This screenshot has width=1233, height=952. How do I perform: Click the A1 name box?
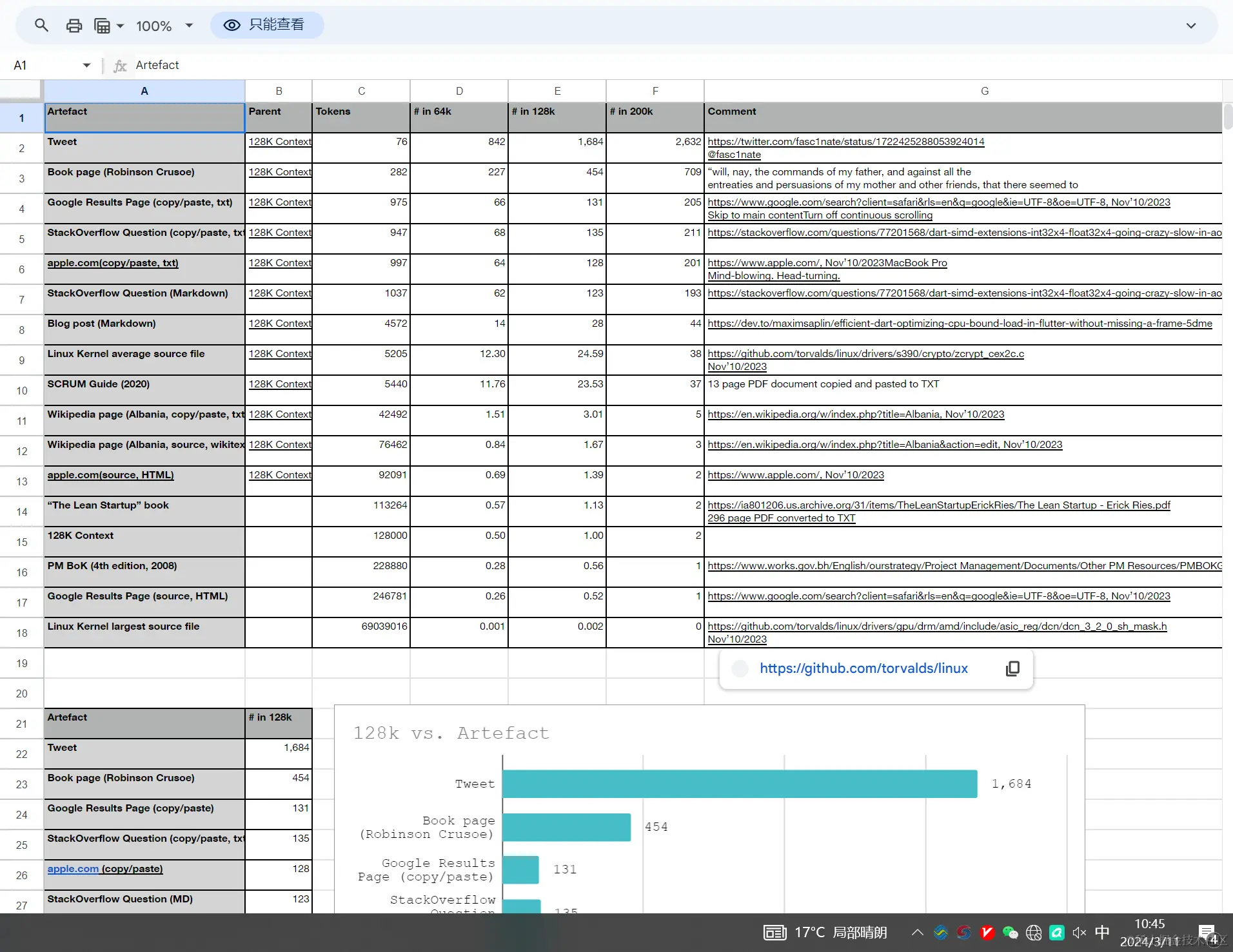pos(45,65)
